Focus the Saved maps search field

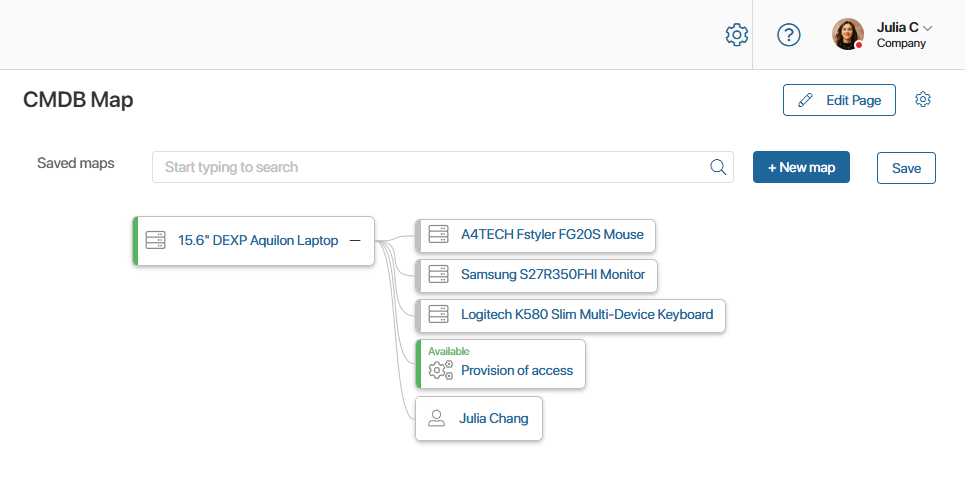[442, 167]
